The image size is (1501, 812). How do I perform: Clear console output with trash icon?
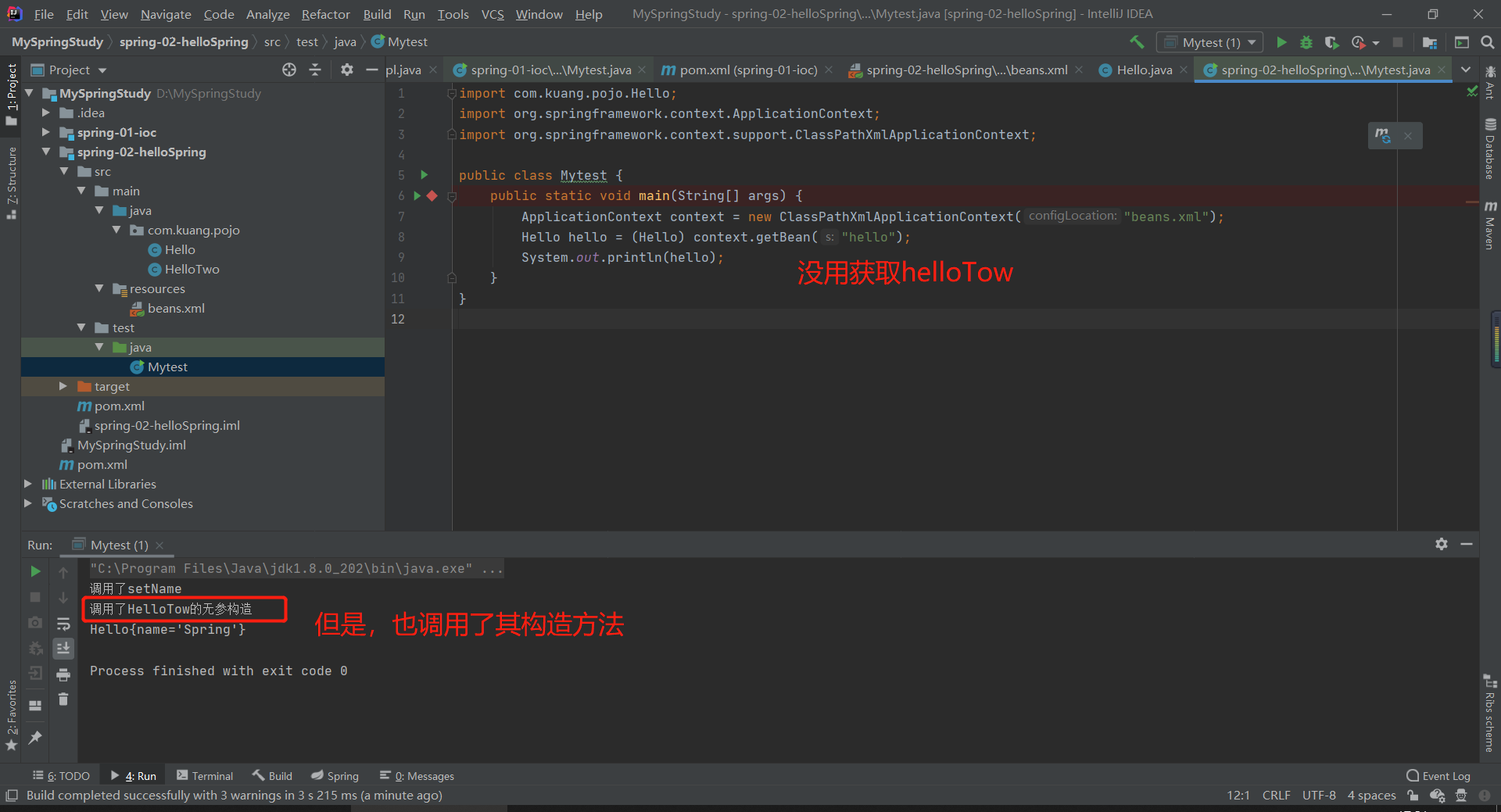tap(63, 699)
